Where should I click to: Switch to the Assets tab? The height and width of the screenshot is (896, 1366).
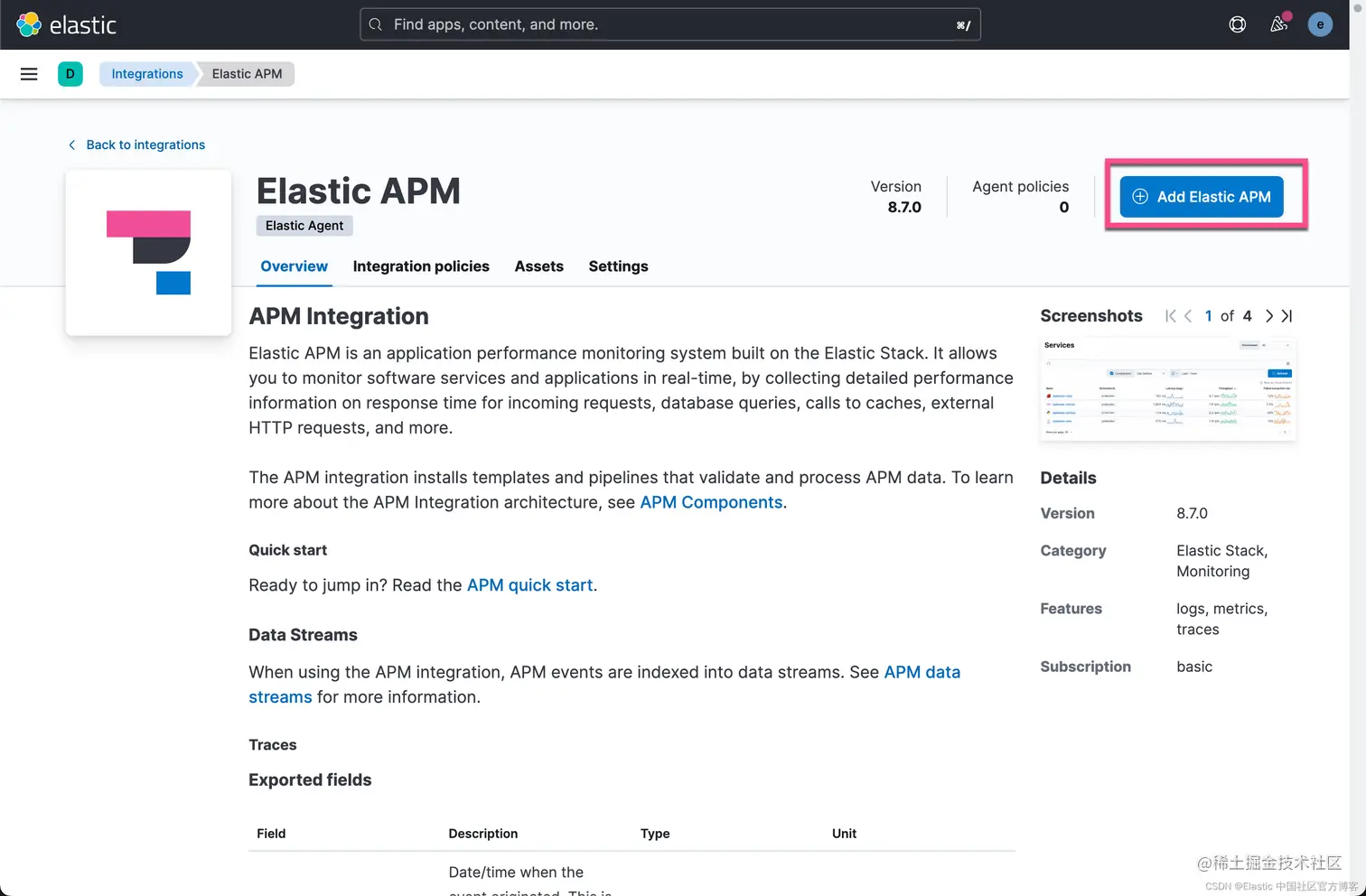point(539,266)
